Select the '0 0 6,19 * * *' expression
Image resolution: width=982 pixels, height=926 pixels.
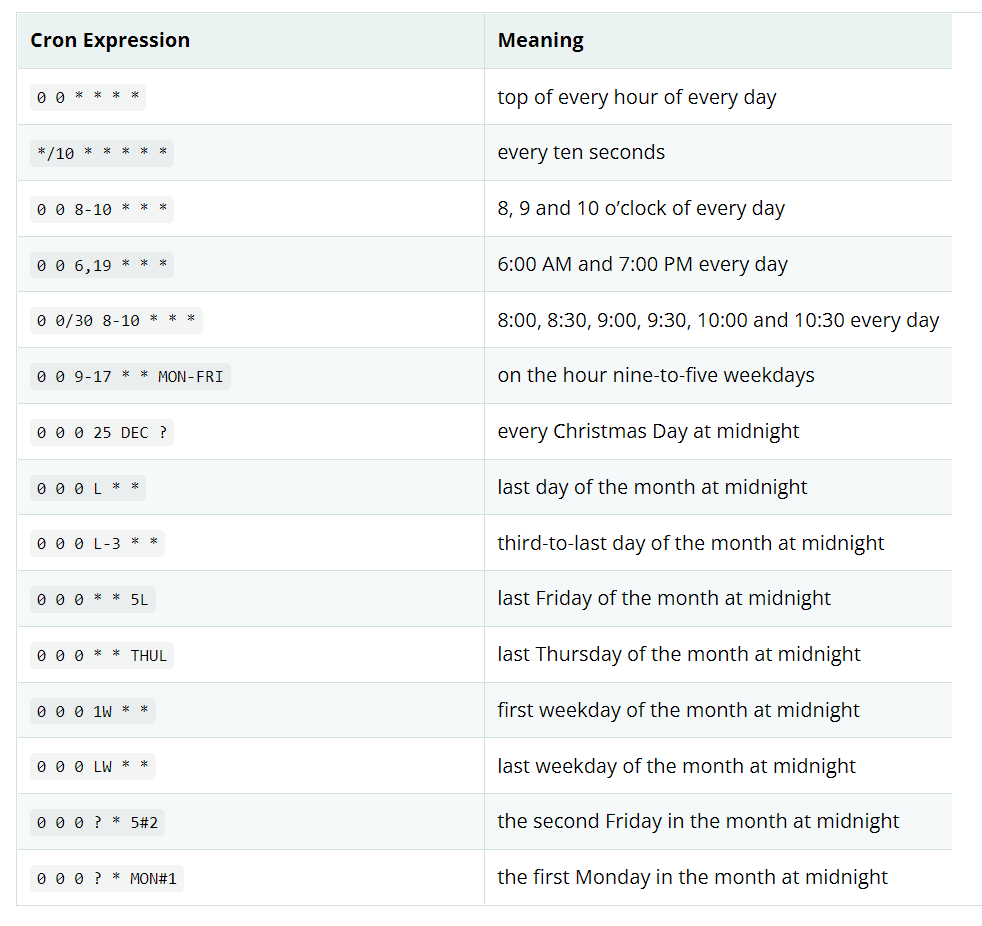(102, 265)
